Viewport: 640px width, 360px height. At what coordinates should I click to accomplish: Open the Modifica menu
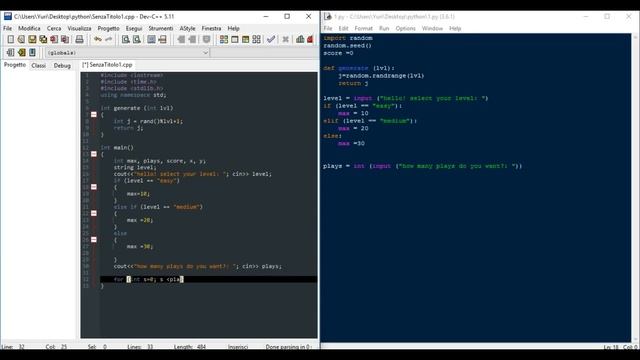coord(29,28)
